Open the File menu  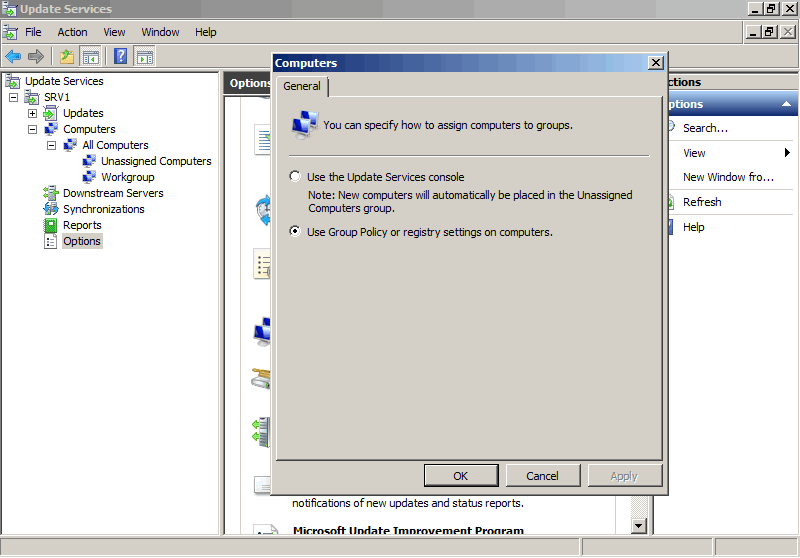click(33, 32)
